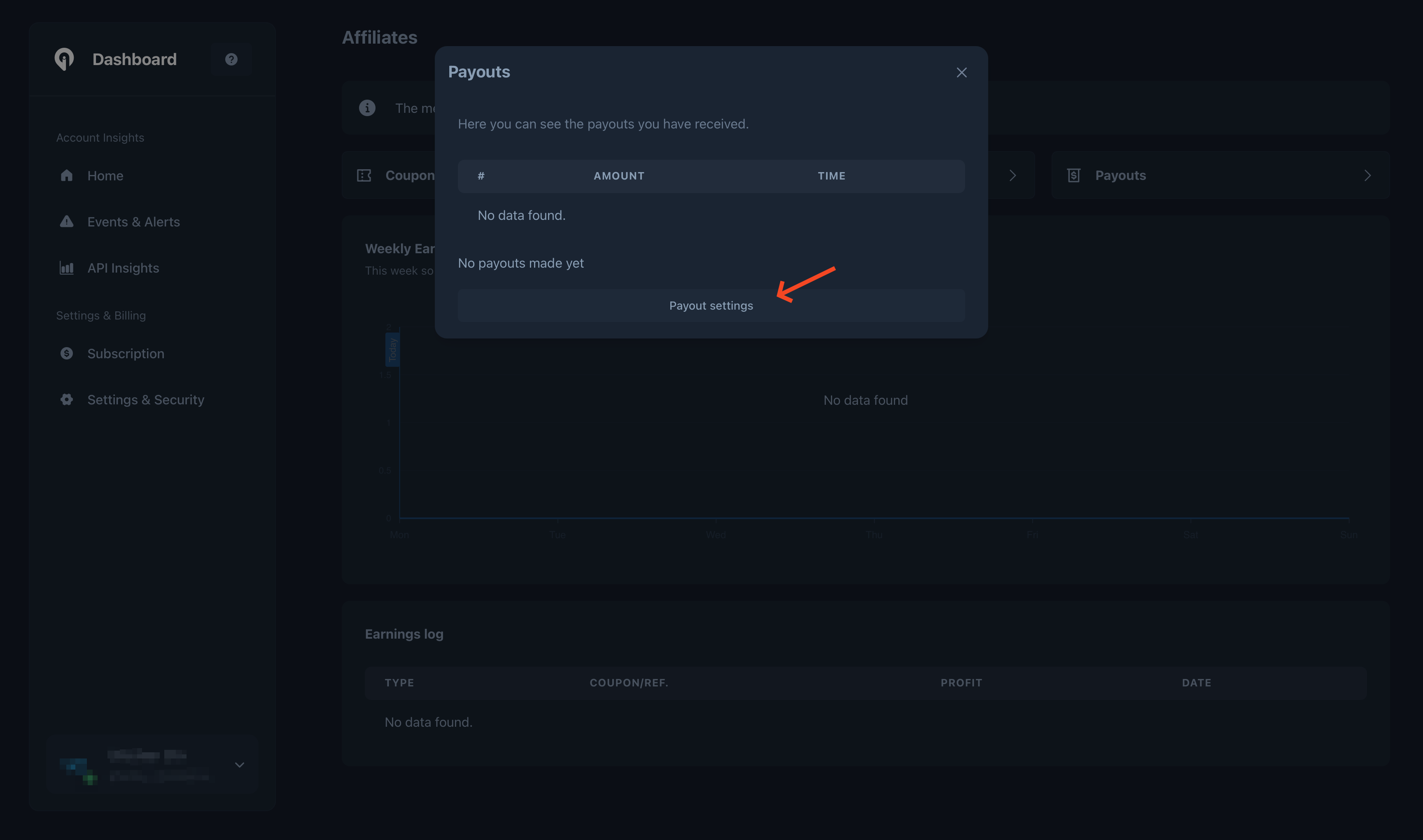Click the Payouts receipt icon

point(1074,175)
